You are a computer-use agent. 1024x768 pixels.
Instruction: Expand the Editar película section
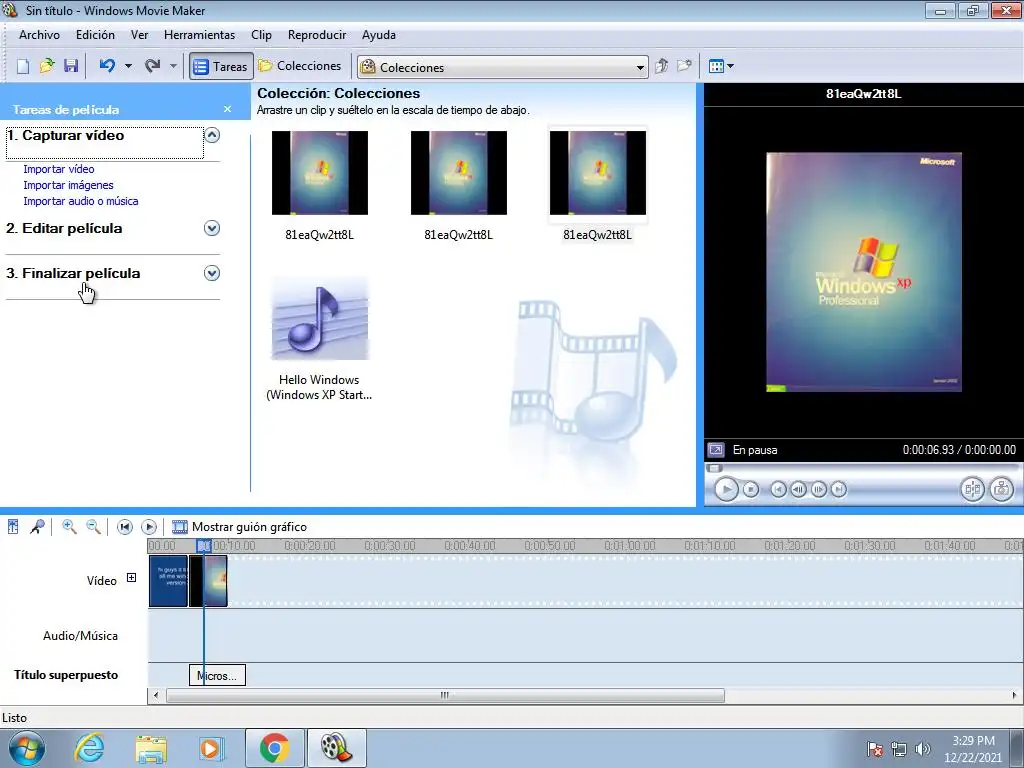[212, 228]
